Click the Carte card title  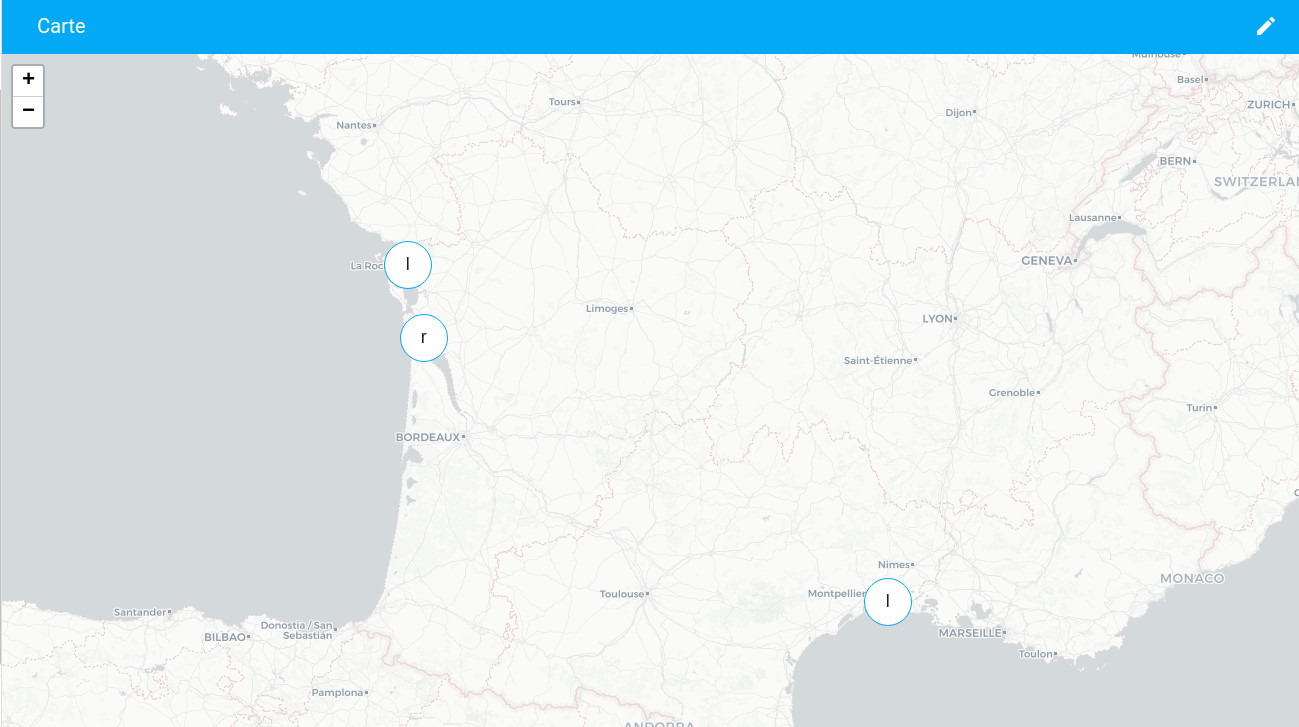61,26
